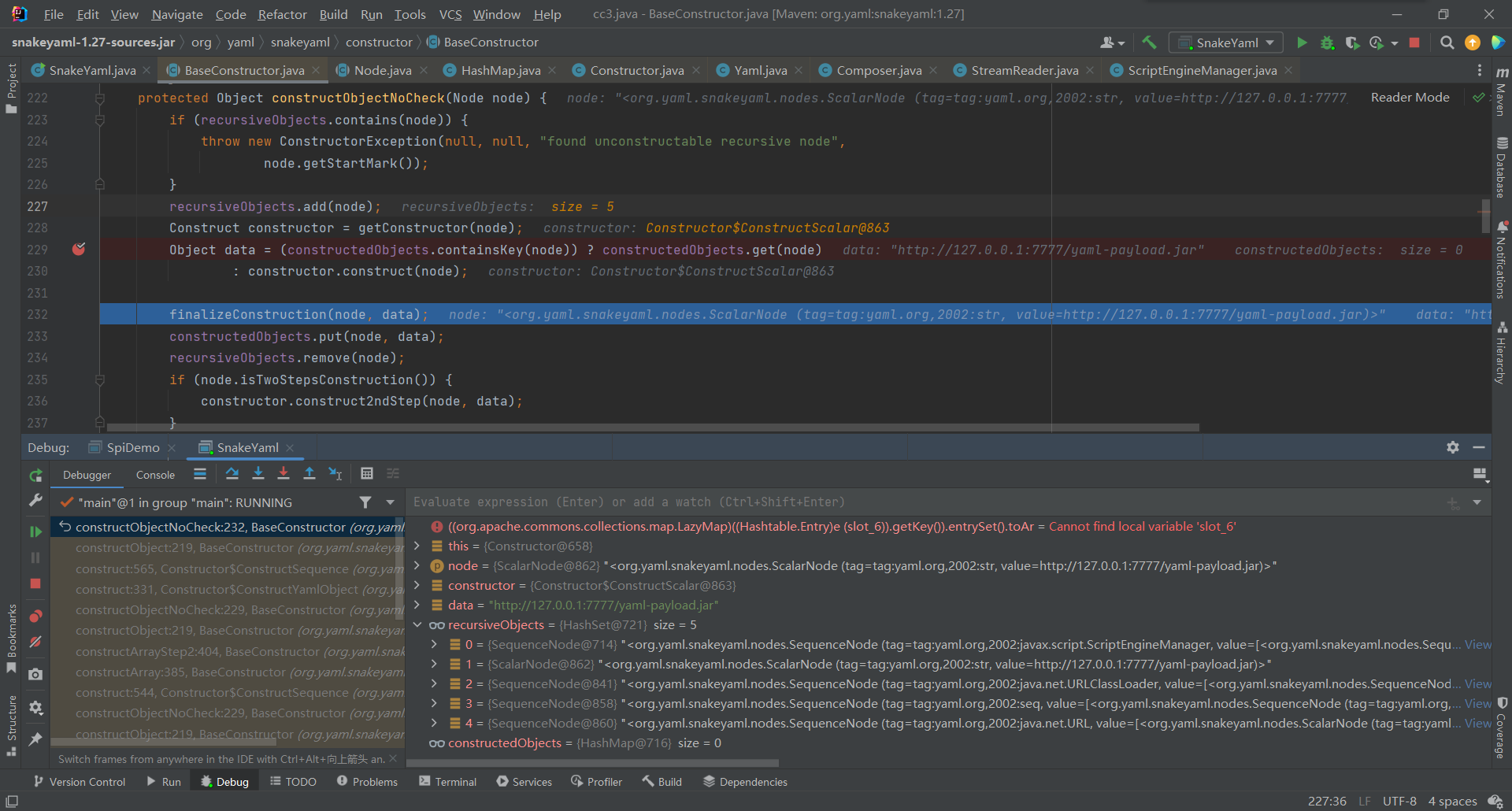Open editor tabs more options menu
Image resolution: width=1512 pixels, height=811 pixels.
[1479, 70]
